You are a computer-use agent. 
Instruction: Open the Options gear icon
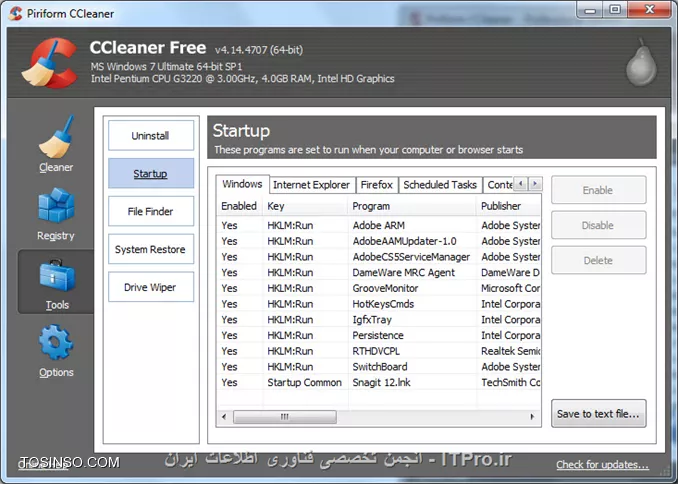56,343
